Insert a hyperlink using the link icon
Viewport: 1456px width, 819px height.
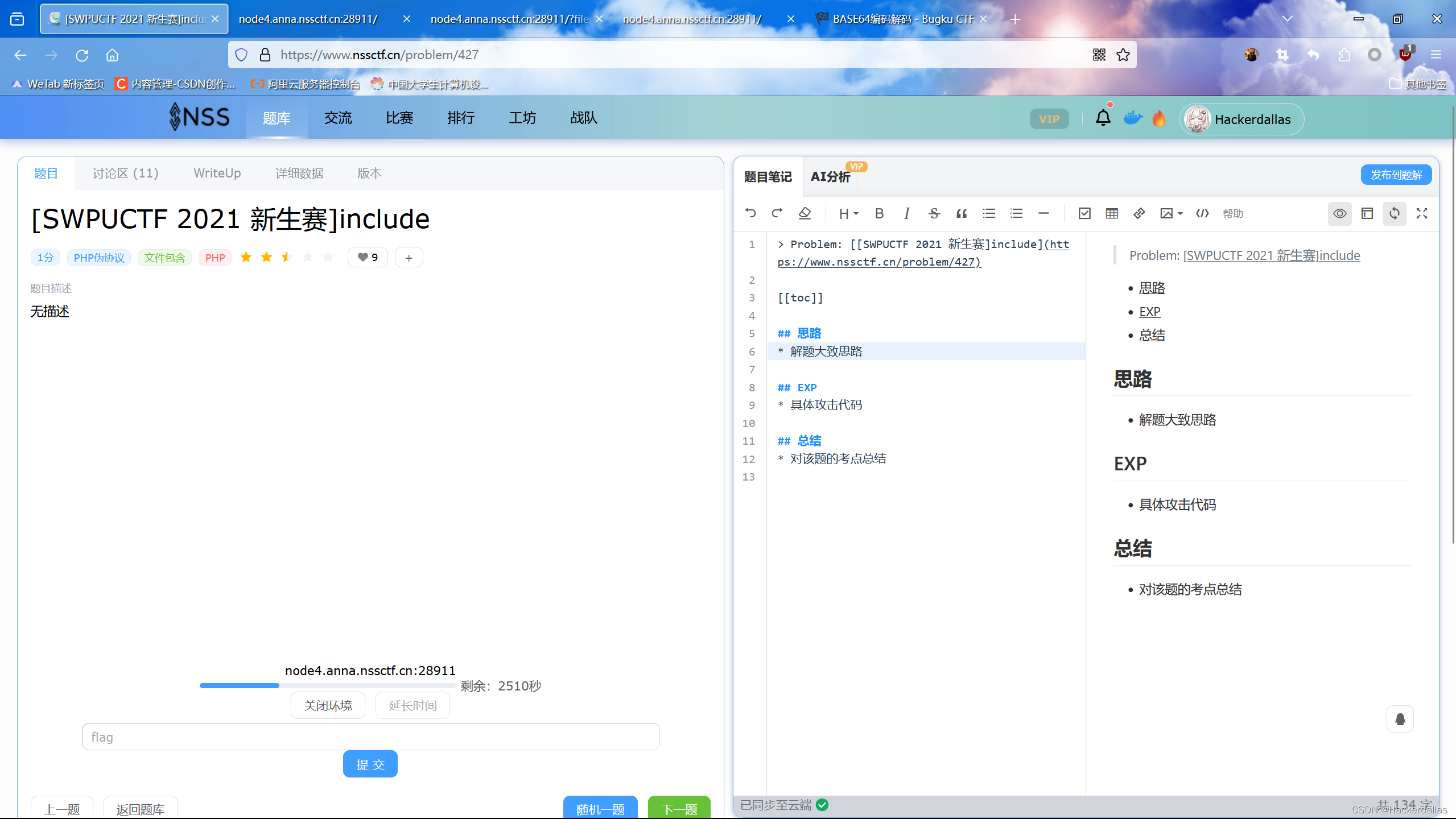[x=1139, y=213]
